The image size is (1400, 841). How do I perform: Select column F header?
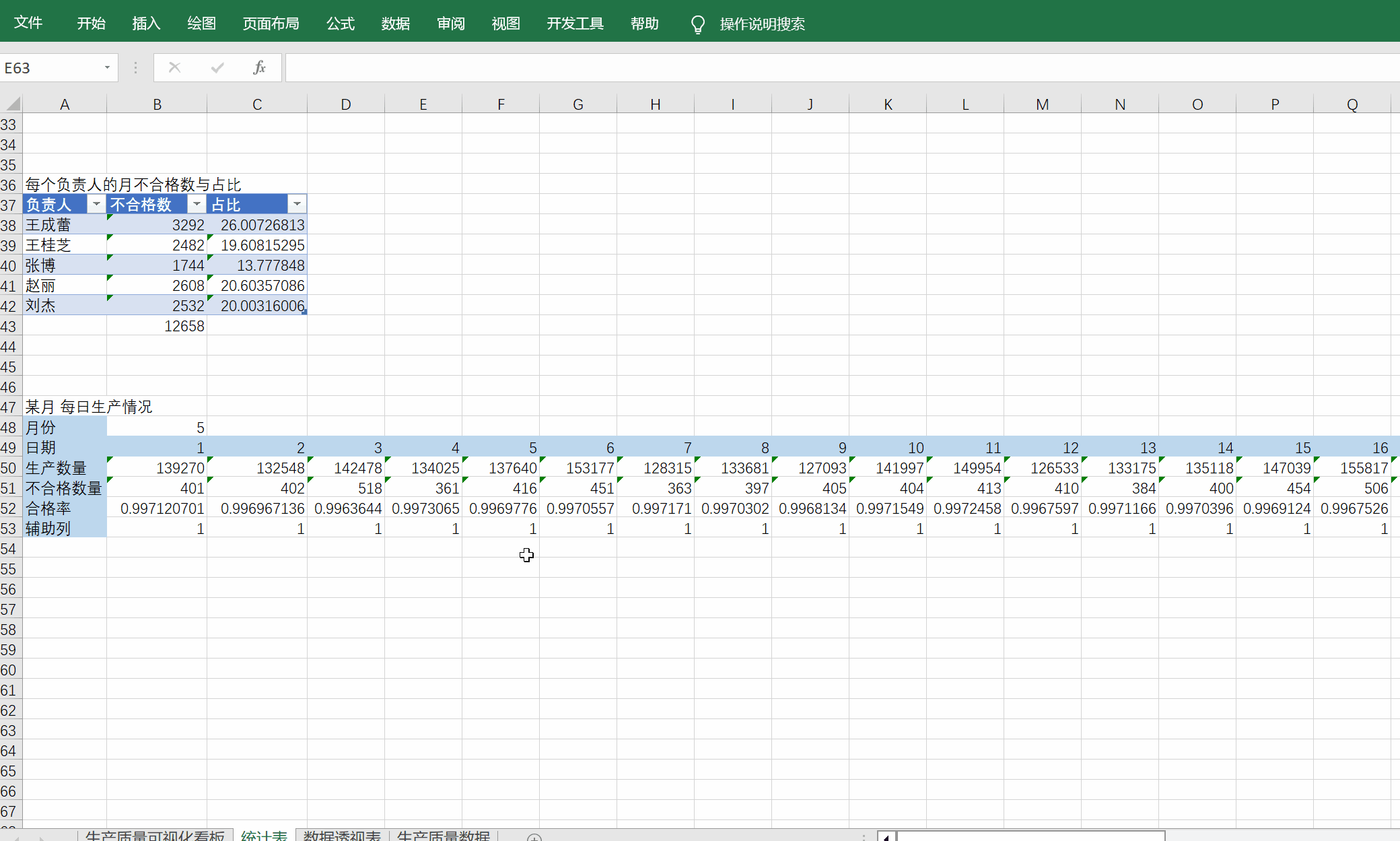point(500,104)
